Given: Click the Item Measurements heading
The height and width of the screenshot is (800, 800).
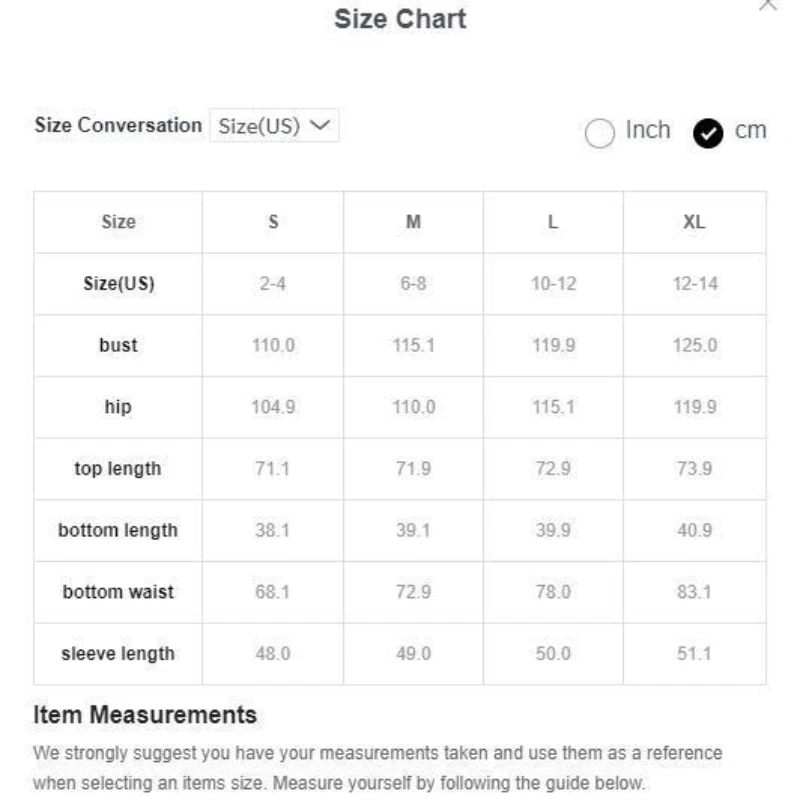Looking at the screenshot, I should point(145,715).
